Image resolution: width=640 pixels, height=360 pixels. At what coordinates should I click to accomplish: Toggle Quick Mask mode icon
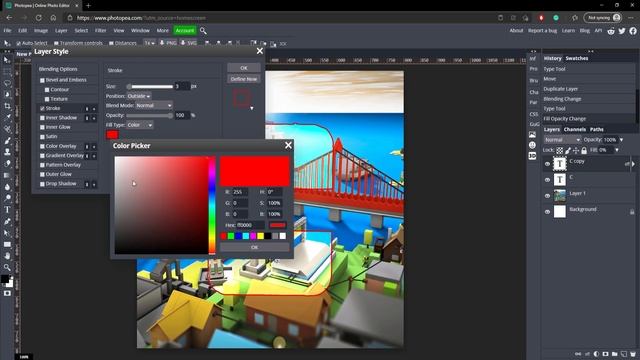tap(7, 293)
